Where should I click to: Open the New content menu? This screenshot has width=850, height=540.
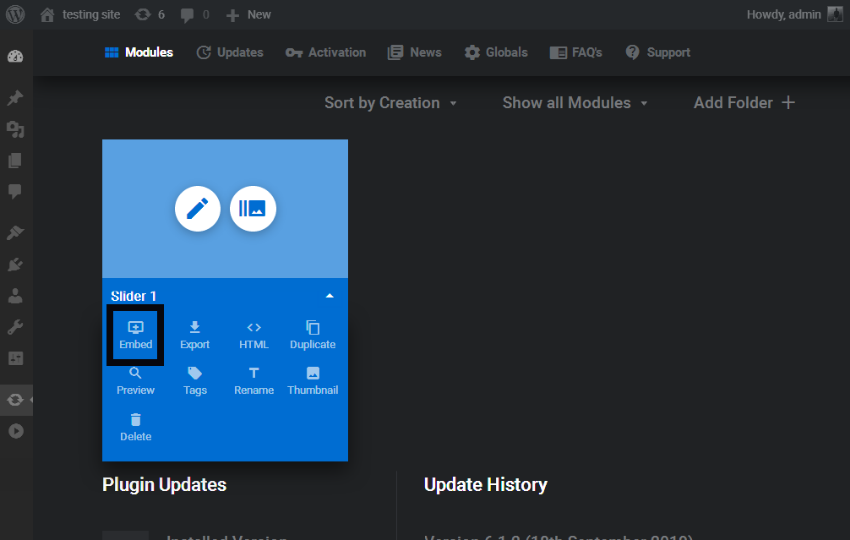(x=248, y=15)
